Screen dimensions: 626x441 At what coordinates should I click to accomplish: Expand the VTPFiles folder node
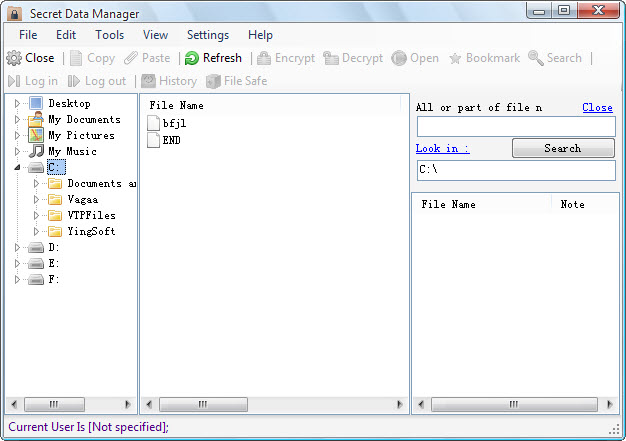pos(36,216)
